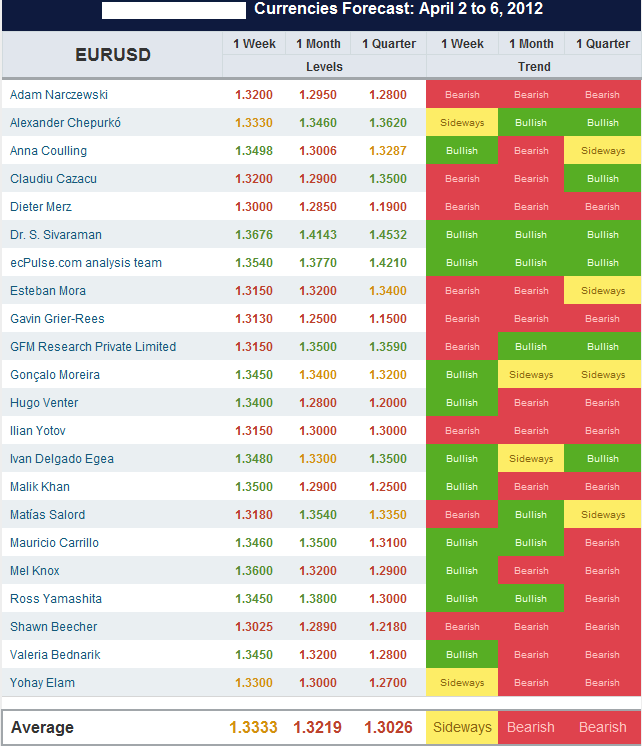Select Dr. S. Sivaraman's 1.3676 week level
The image size is (642, 746).
[254, 235]
